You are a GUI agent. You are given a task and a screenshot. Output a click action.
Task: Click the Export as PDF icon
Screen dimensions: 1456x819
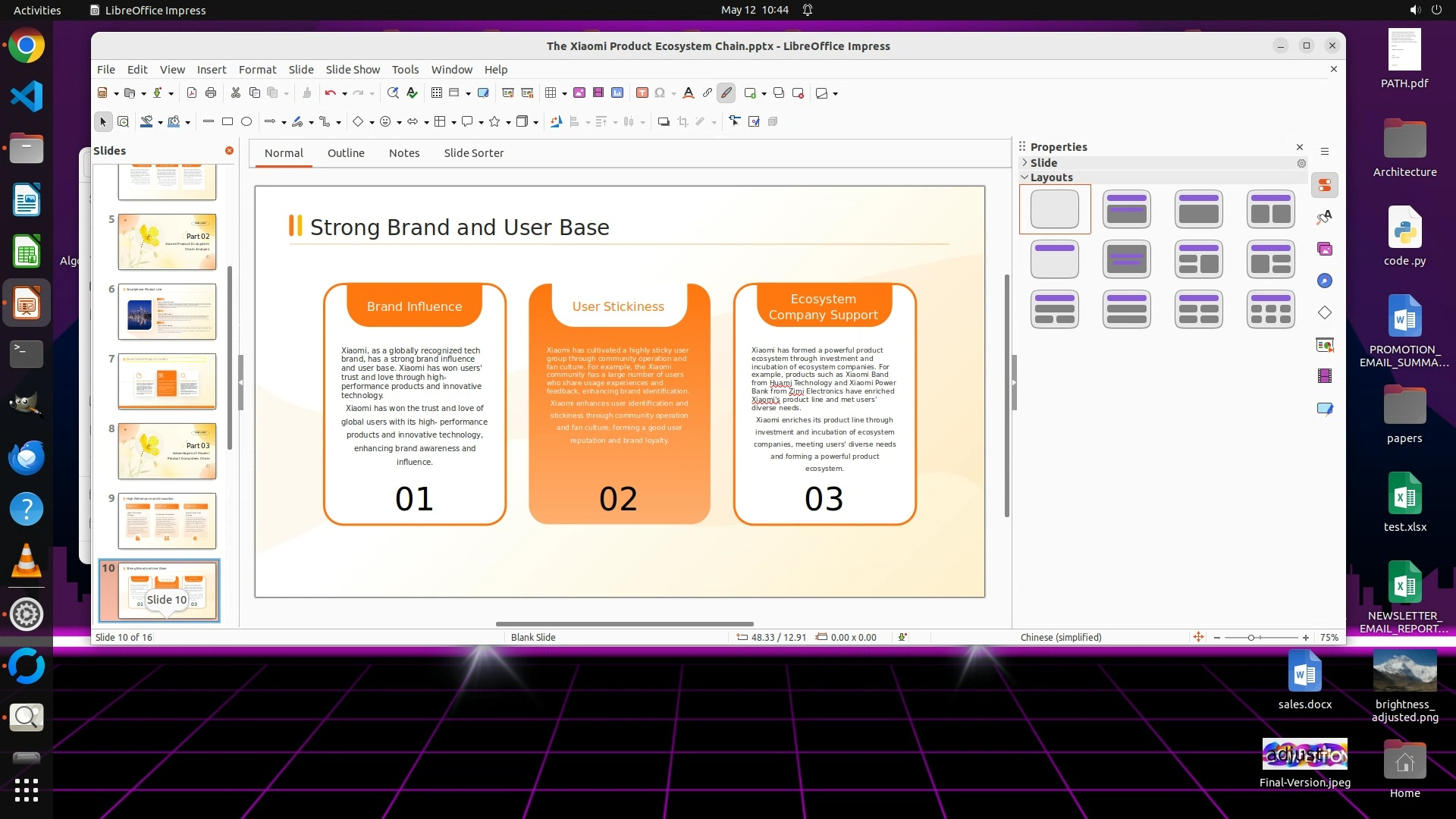[192, 93]
